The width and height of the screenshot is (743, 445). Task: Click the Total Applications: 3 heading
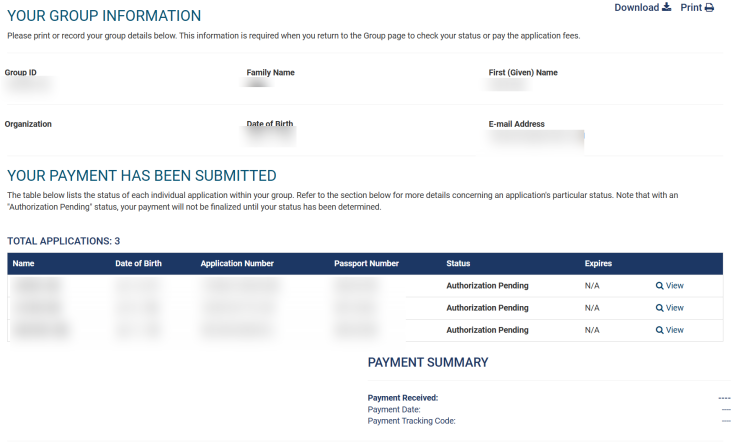[63, 241]
